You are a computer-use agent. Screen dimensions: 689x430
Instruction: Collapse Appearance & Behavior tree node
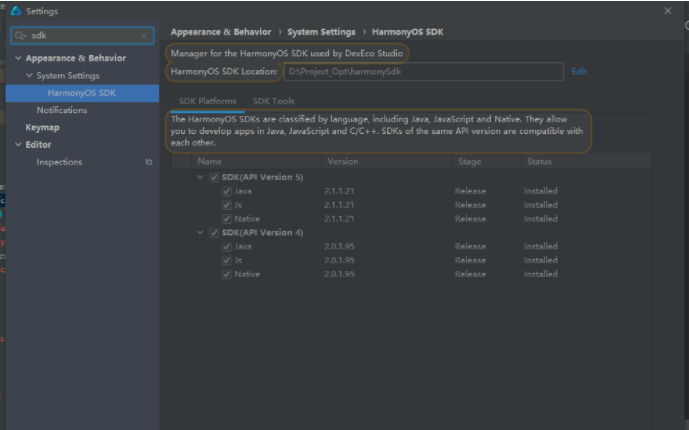click(x=18, y=58)
